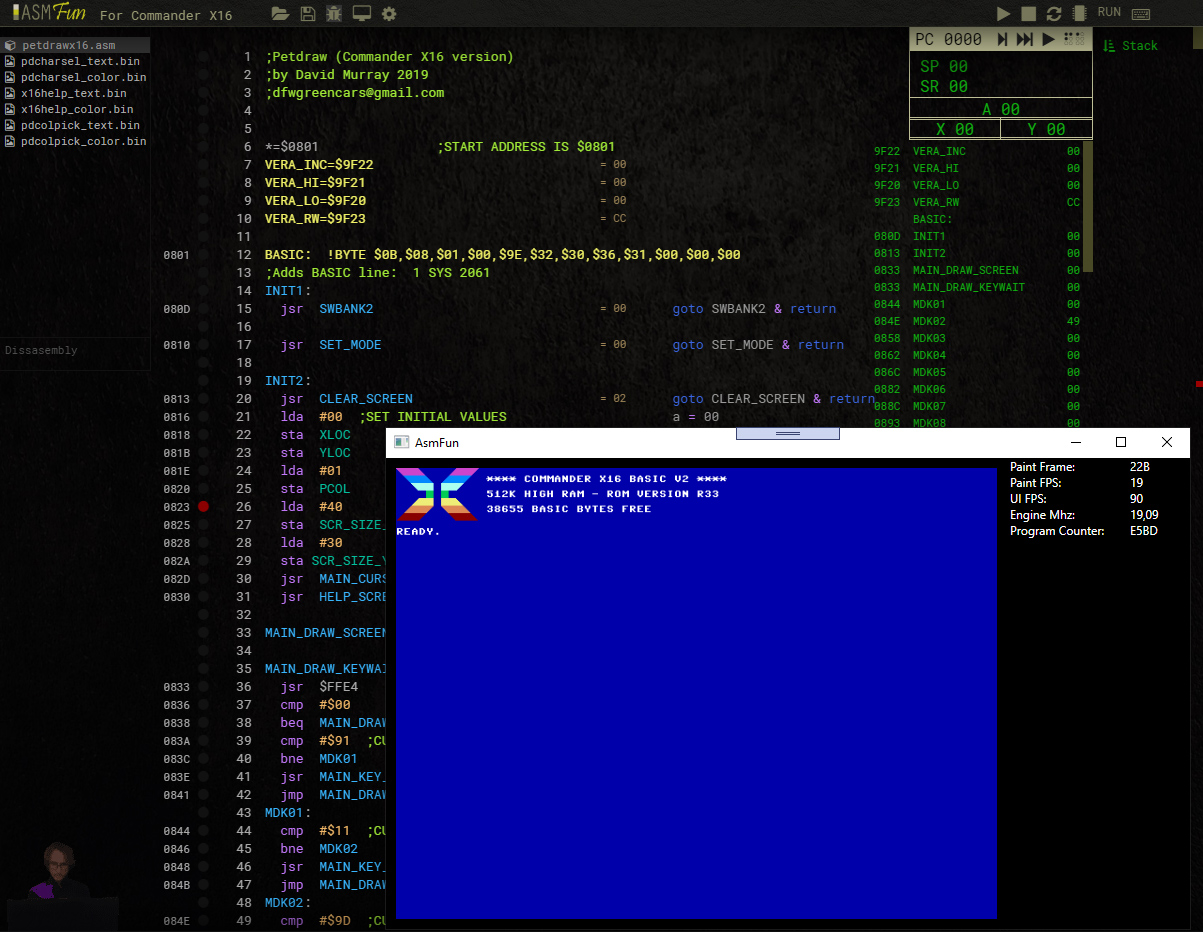Image resolution: width=1203 pixels, height=932 pixels.
Task: Click the reload icon in top toolbar
Action: point(1054,13)
